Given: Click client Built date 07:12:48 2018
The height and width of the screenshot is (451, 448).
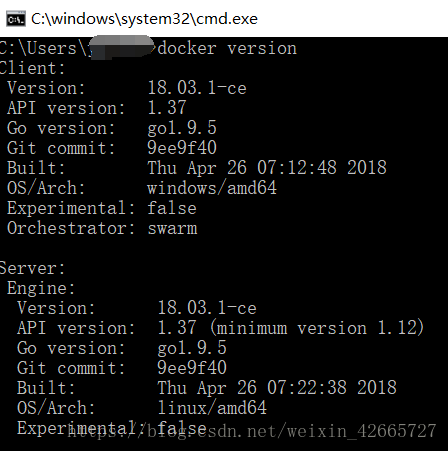Looking at the screenshot, I should [322, 167].
